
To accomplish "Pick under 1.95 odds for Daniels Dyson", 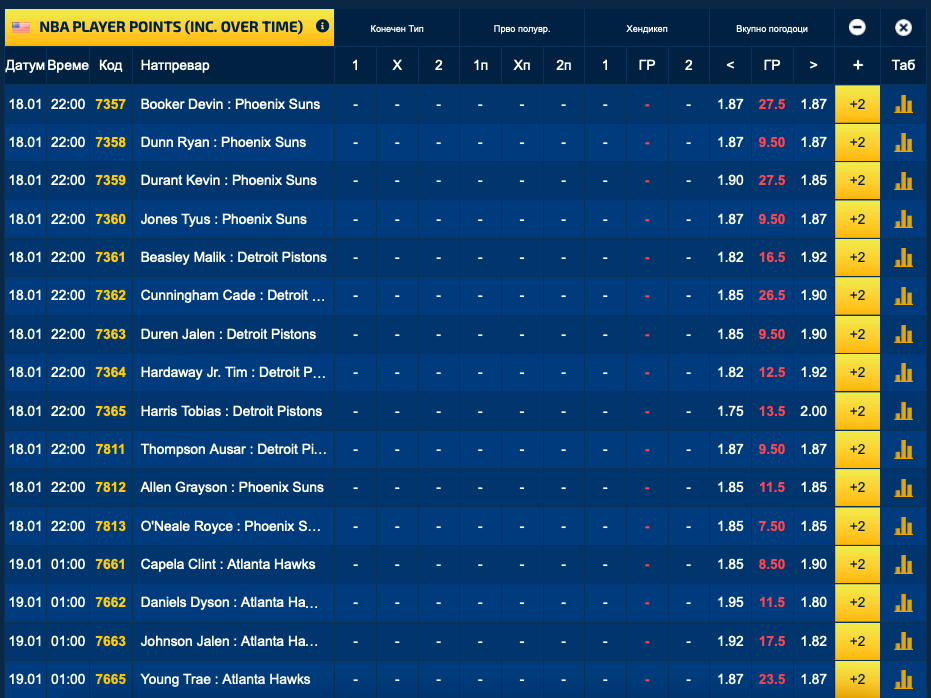I will point(730,602).
